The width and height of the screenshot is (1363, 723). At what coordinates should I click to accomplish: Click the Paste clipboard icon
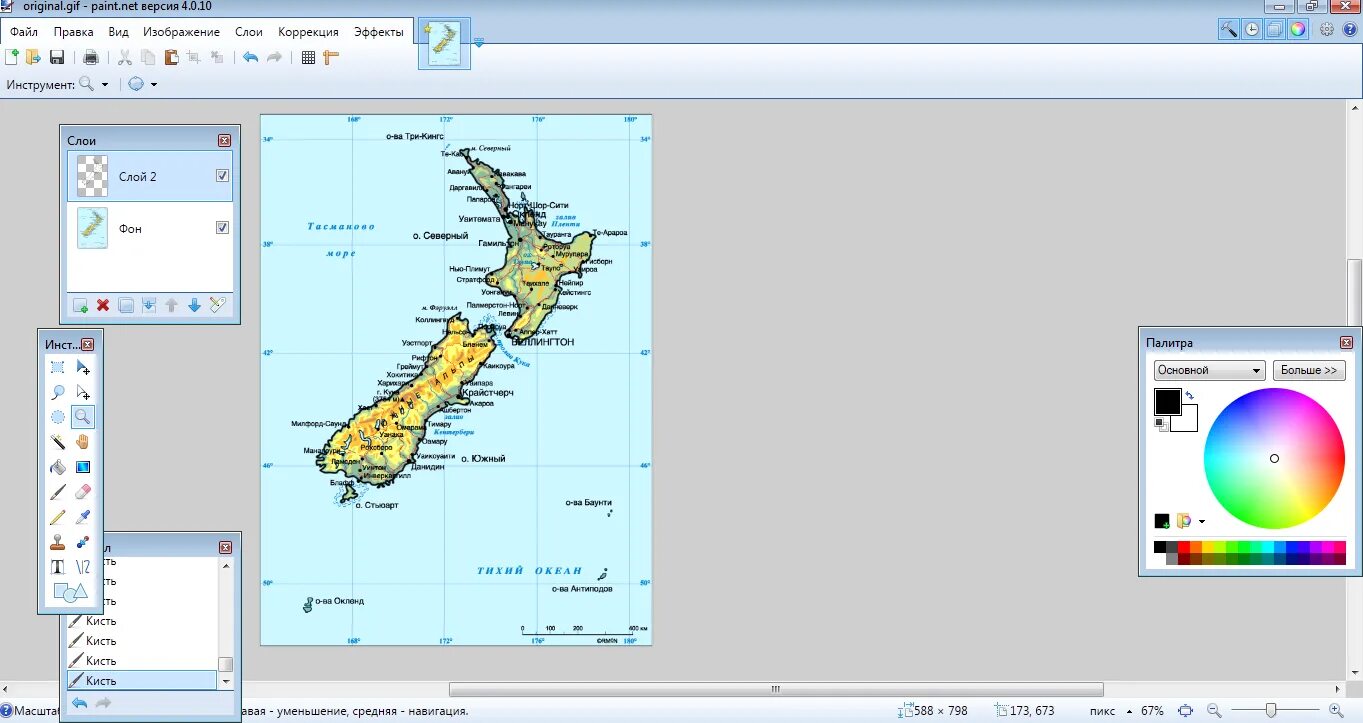click(x=171, y=57)
